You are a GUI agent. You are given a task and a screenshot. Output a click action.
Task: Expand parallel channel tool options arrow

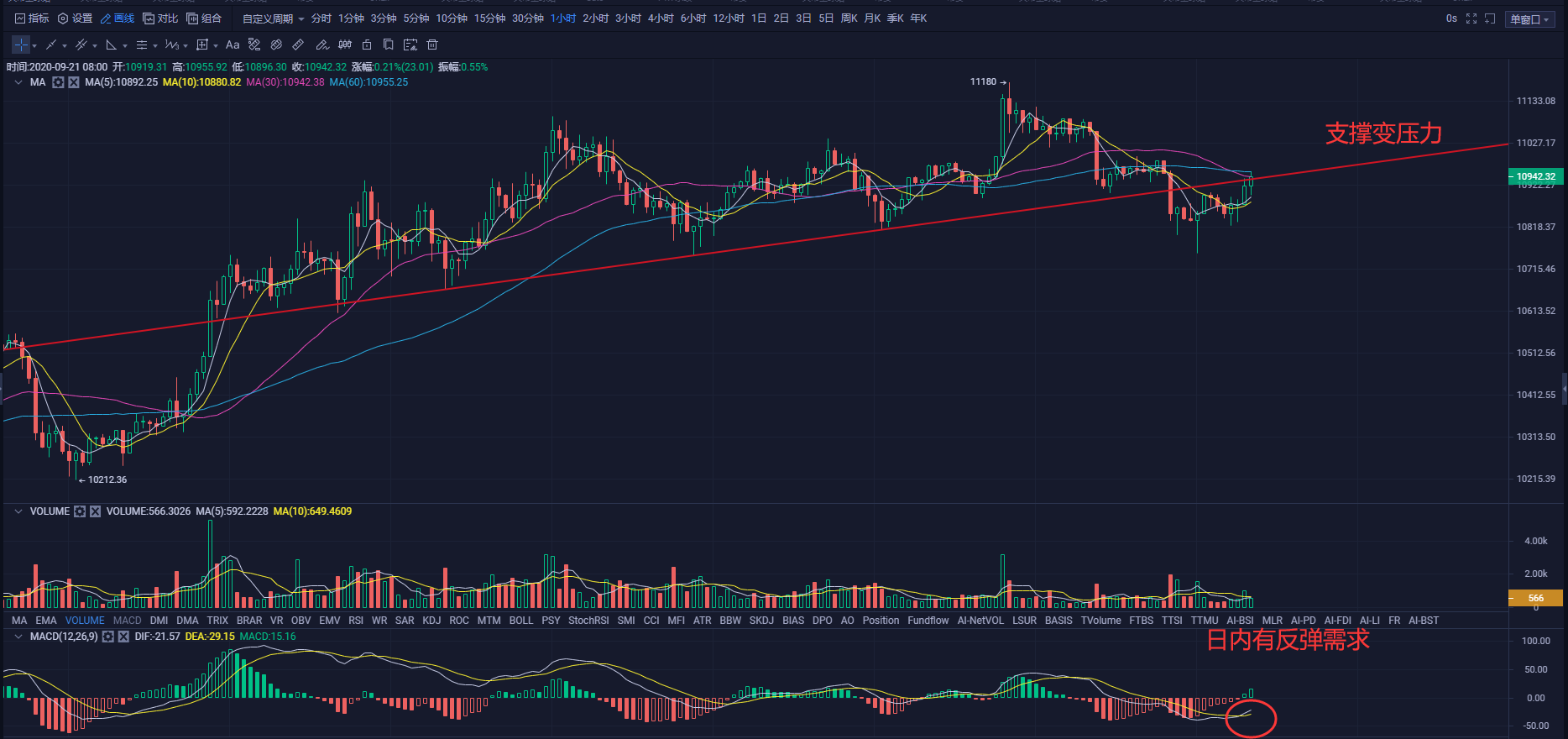point(95,46)
